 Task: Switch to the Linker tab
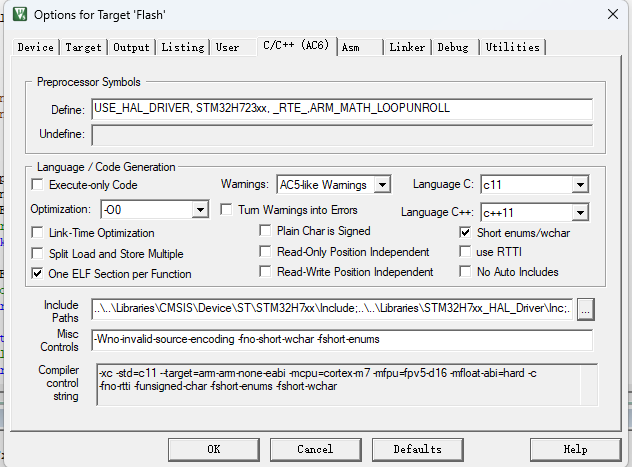pos(407,47)
